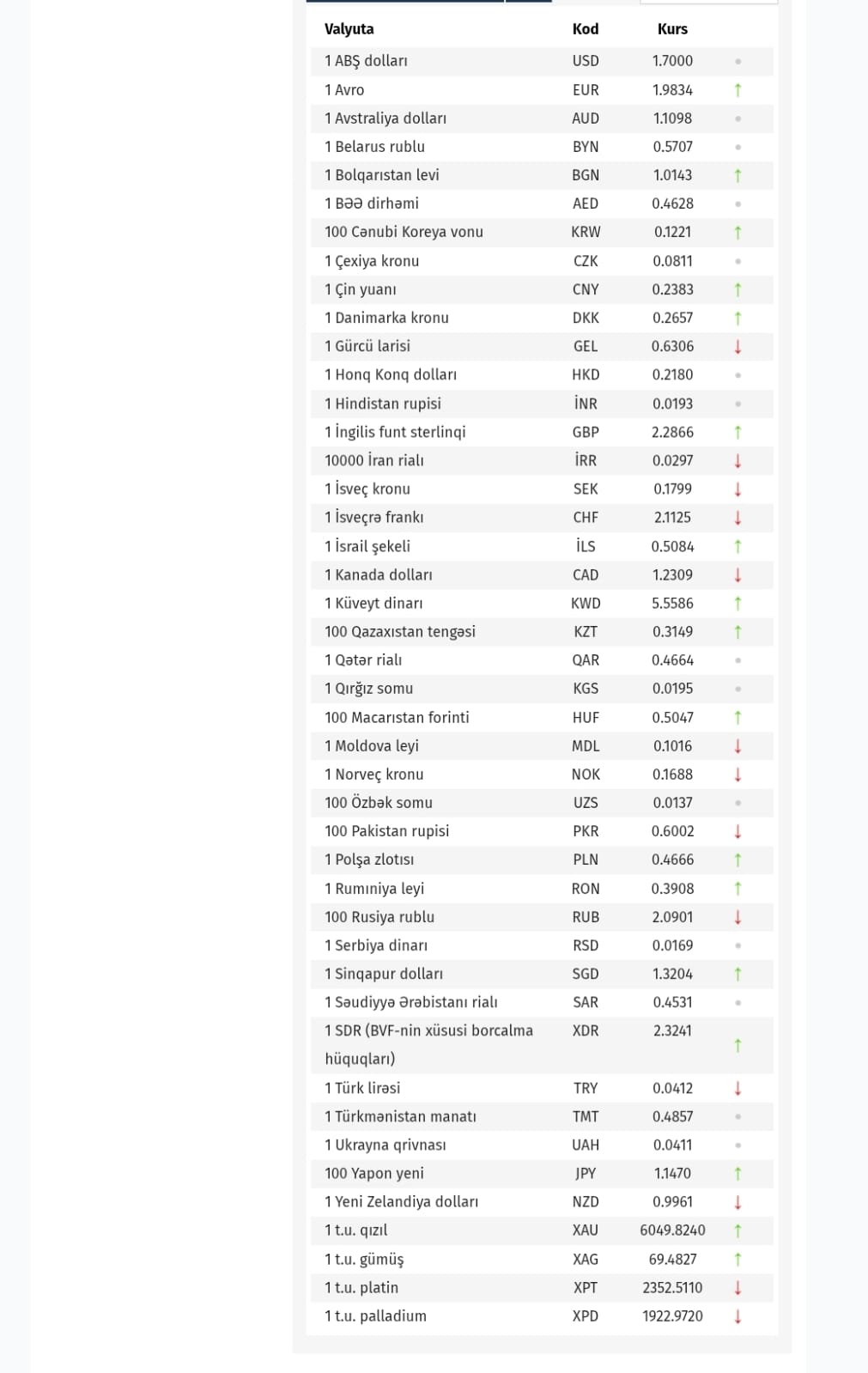Click the green up arrow for Küveyt dinarı
The image size is (868, 1373).
pyautogui.click(x=737, y=604)
